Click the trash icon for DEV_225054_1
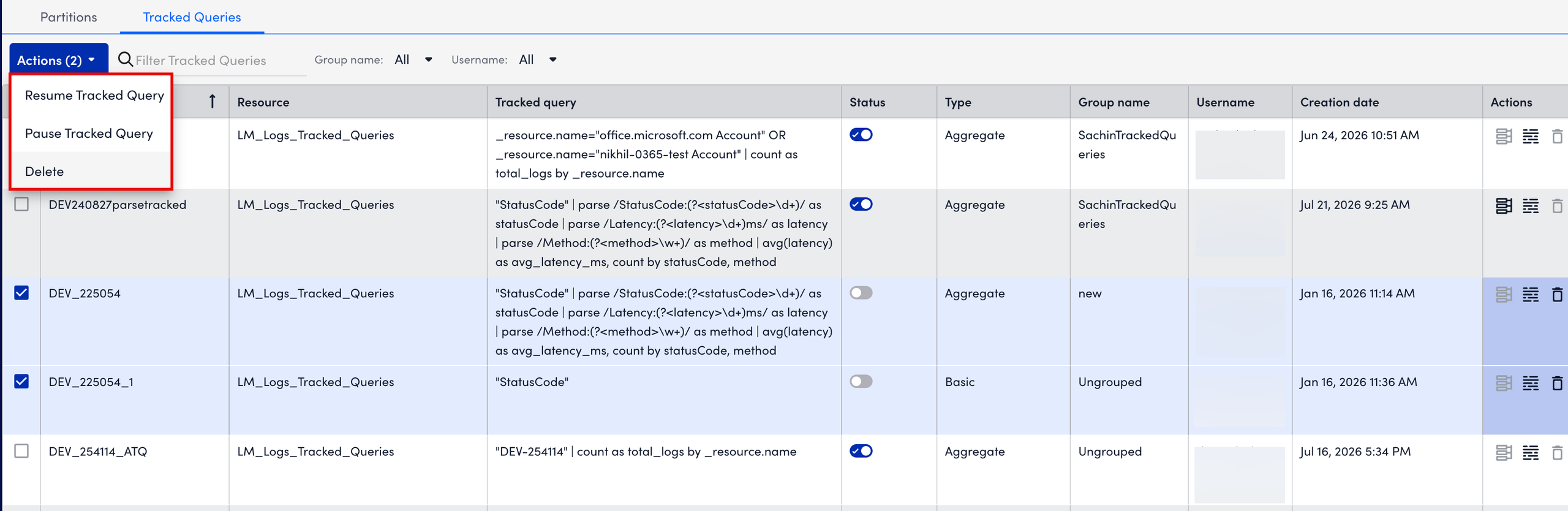The height and width of the screenshot is (511, 1568). click(1557, 383)
